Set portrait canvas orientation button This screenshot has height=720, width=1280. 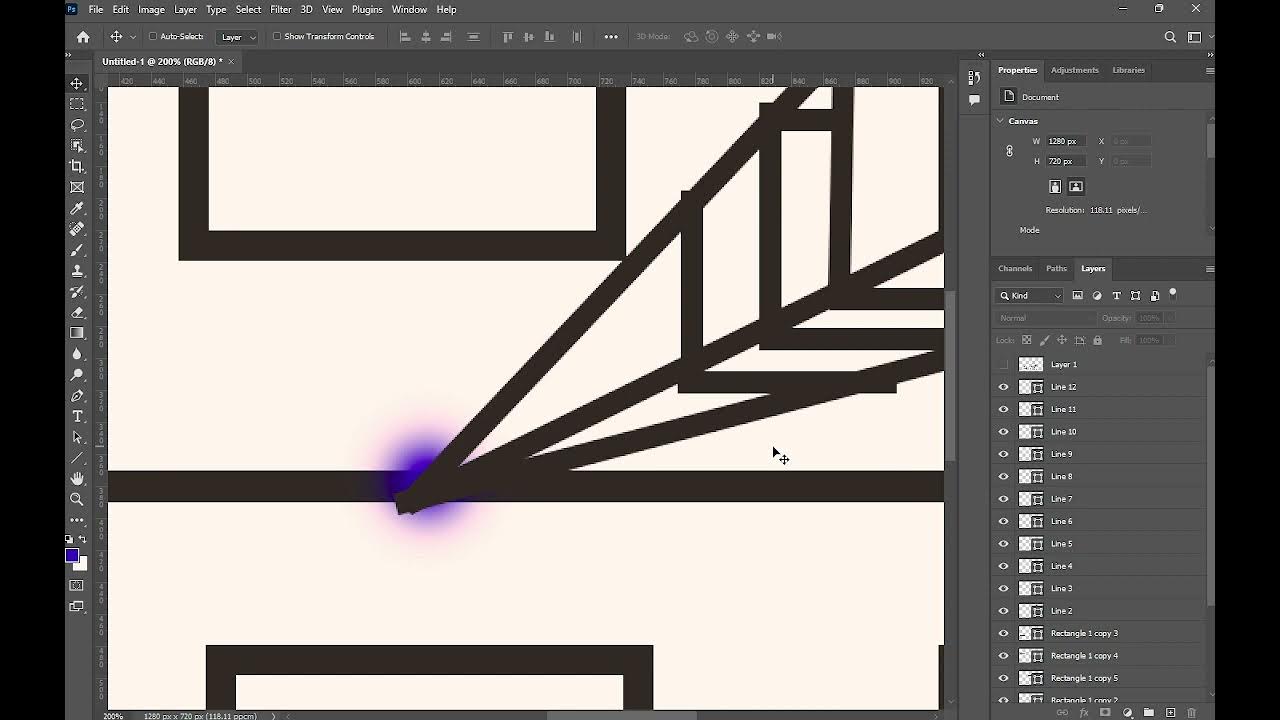point(1055,187)
